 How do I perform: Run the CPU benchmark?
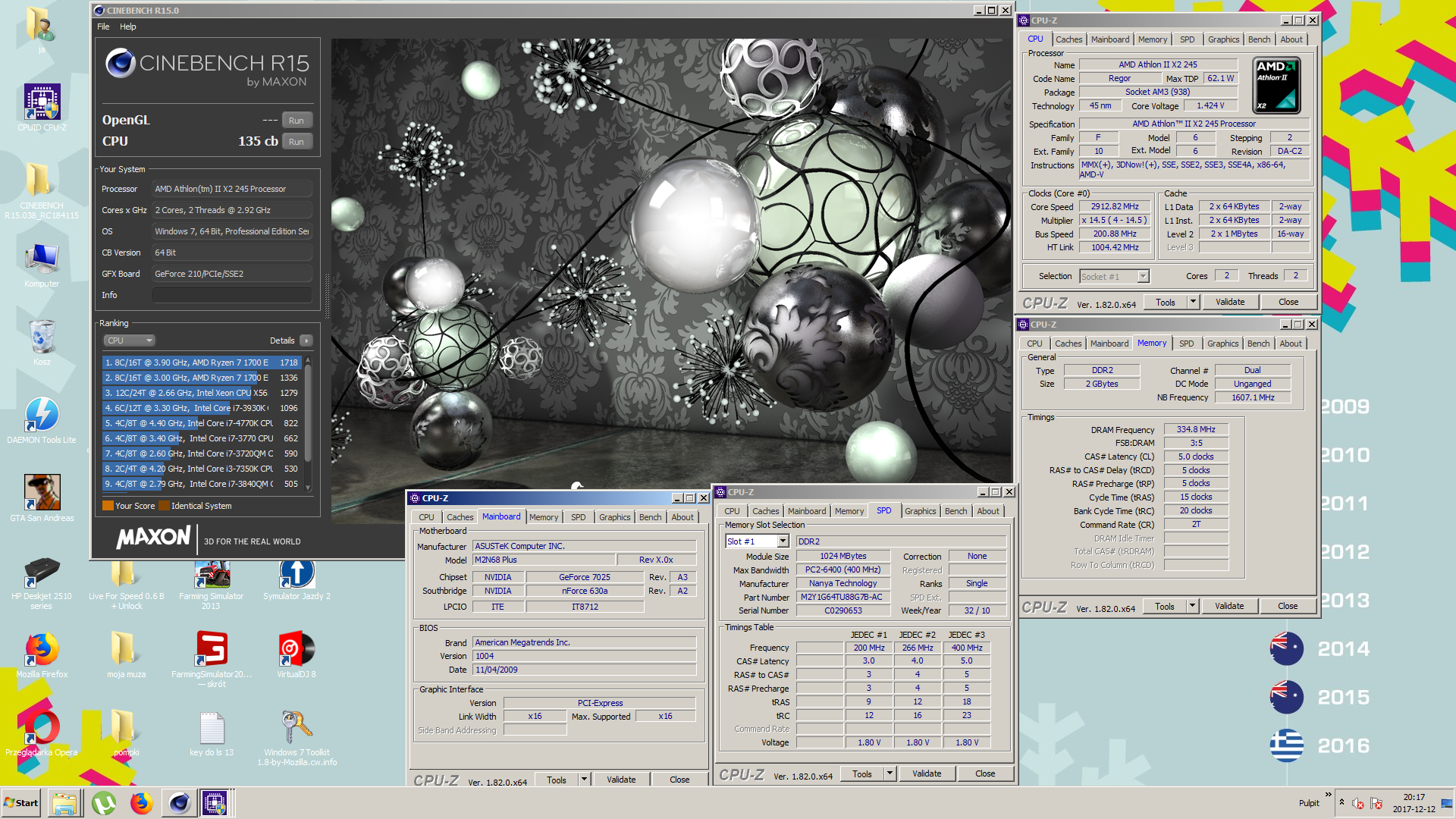297,142
